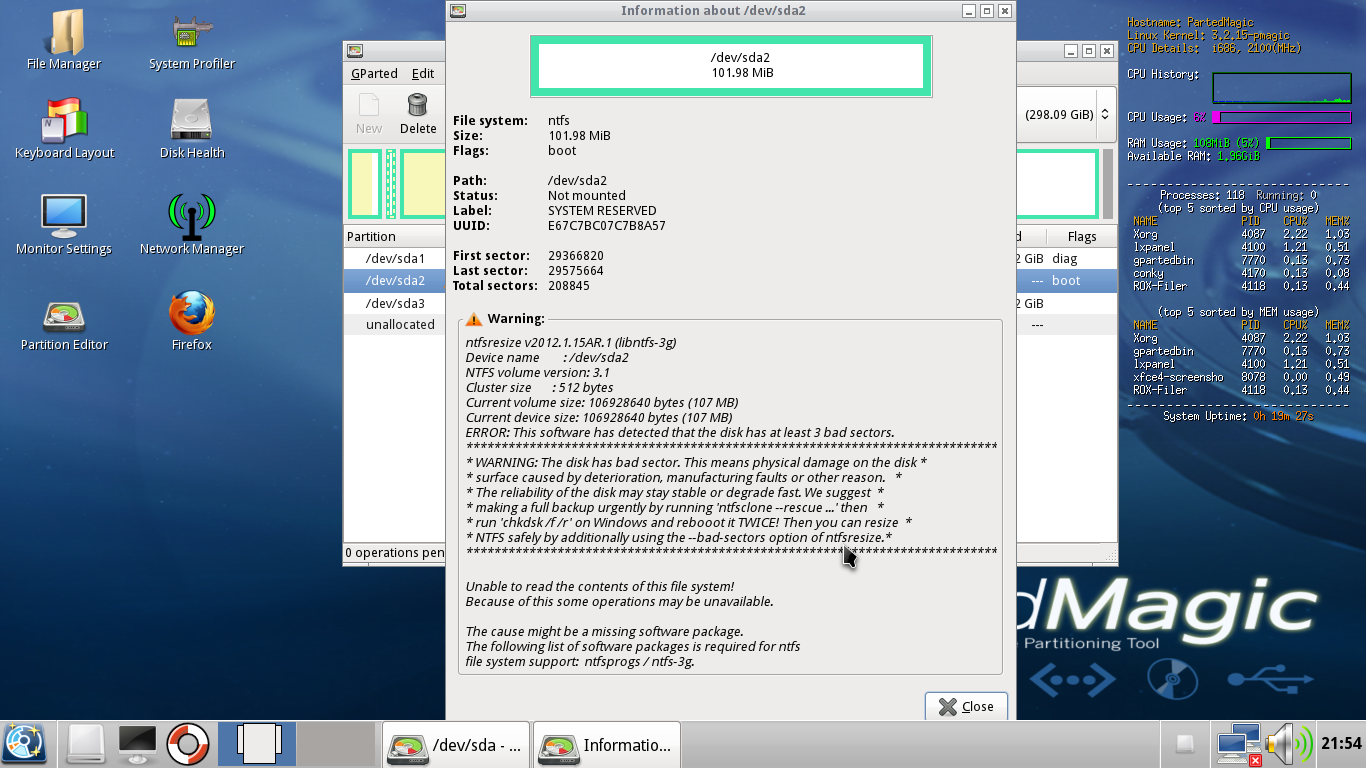Open the File Manager desktop icon
Viewport: 1366px width, 768px height.
pyautogui.click(x=64, y=41)
